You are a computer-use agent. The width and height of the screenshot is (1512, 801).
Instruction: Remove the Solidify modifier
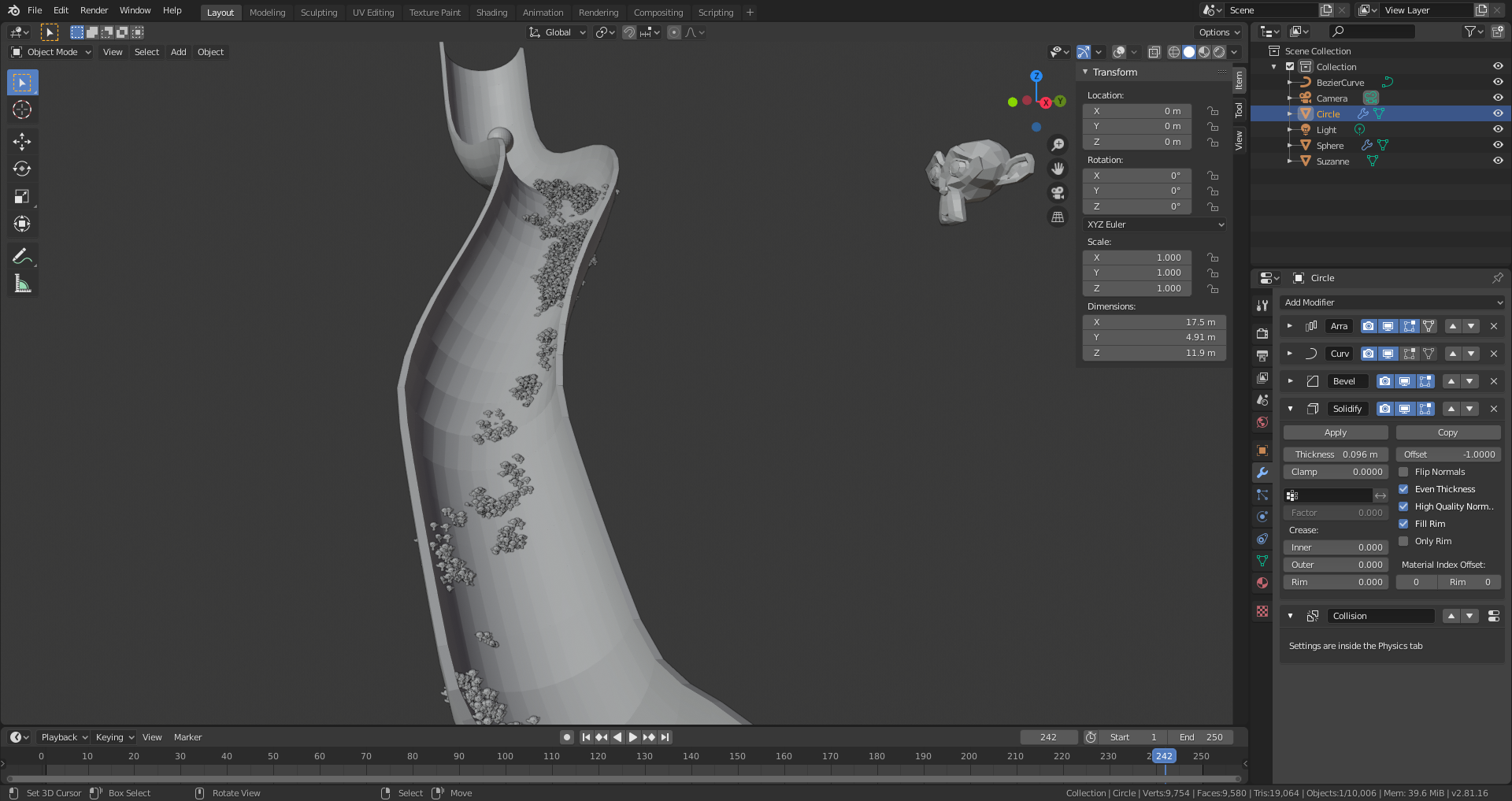1494,409
